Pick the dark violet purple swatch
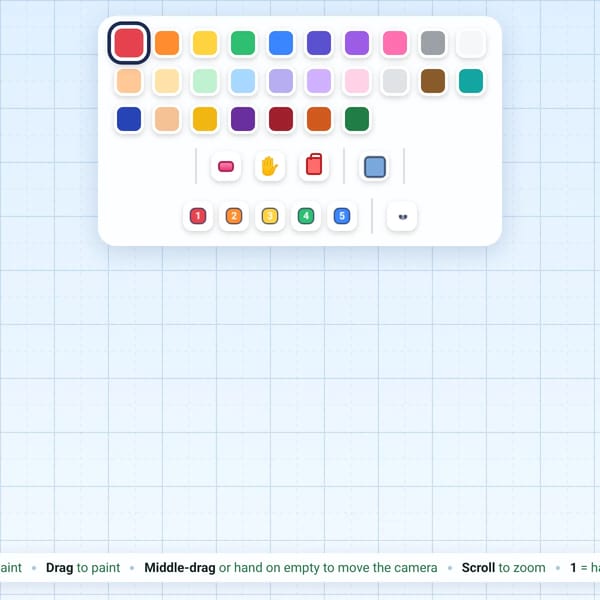 point(243,119)
